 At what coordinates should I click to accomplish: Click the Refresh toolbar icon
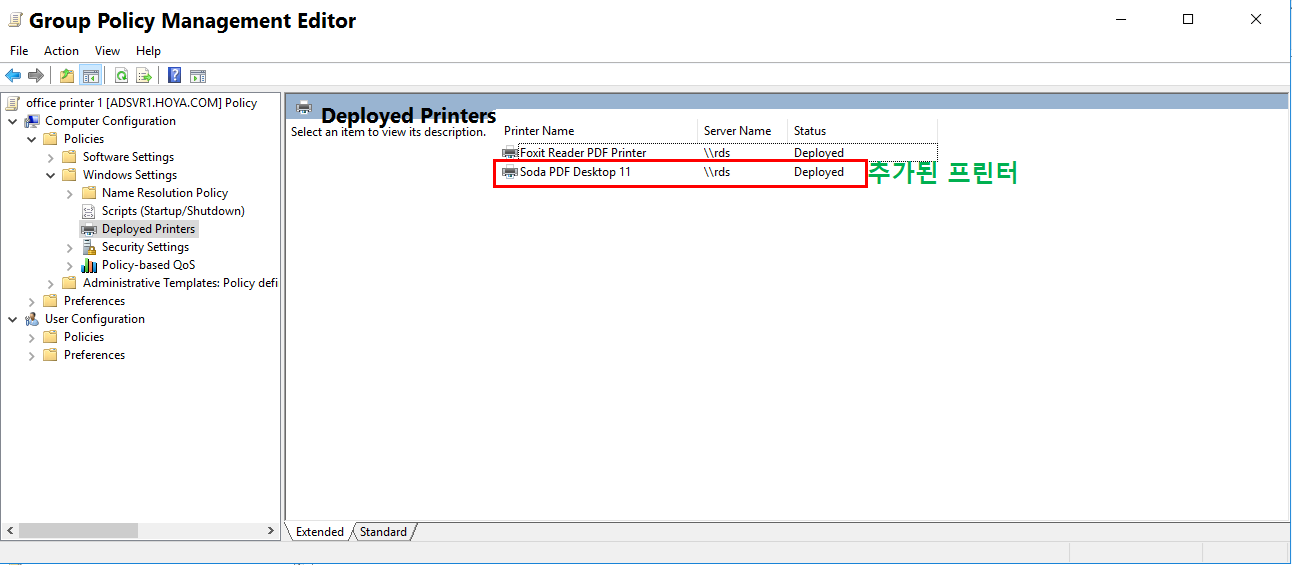pyautogui.click(x=121, y=75)
